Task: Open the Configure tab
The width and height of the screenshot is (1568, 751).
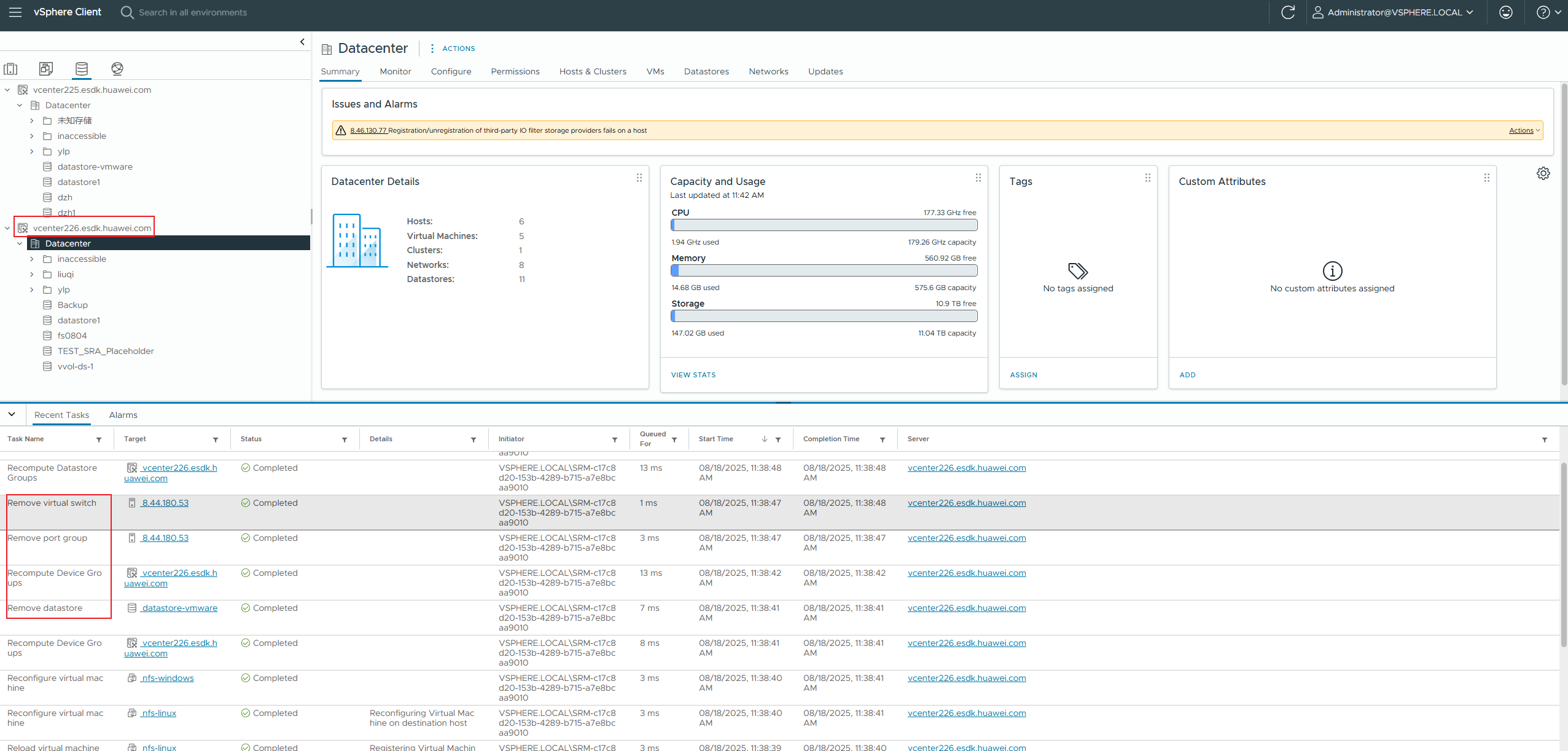Action: [451, 71]
